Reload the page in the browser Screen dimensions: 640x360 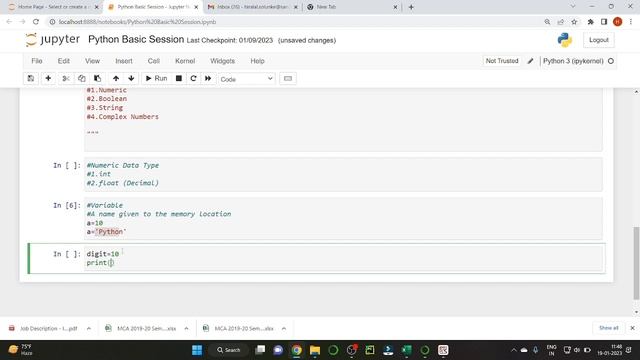tap(36, 22)
